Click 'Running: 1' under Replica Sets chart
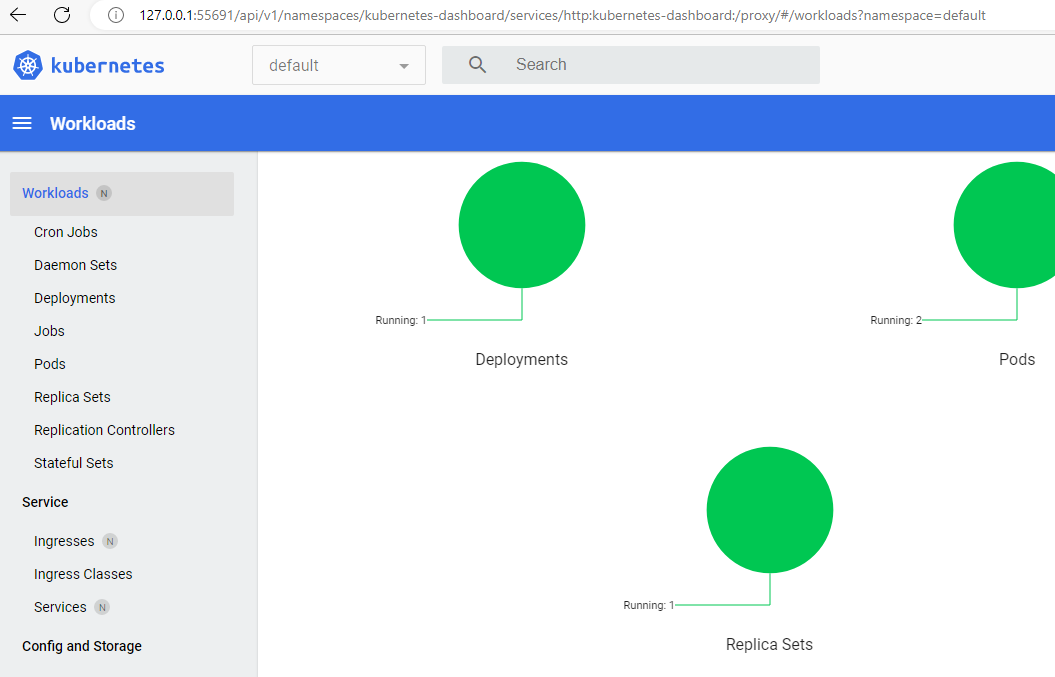This screenshot has width=1055, height=677. coord(649,605)
